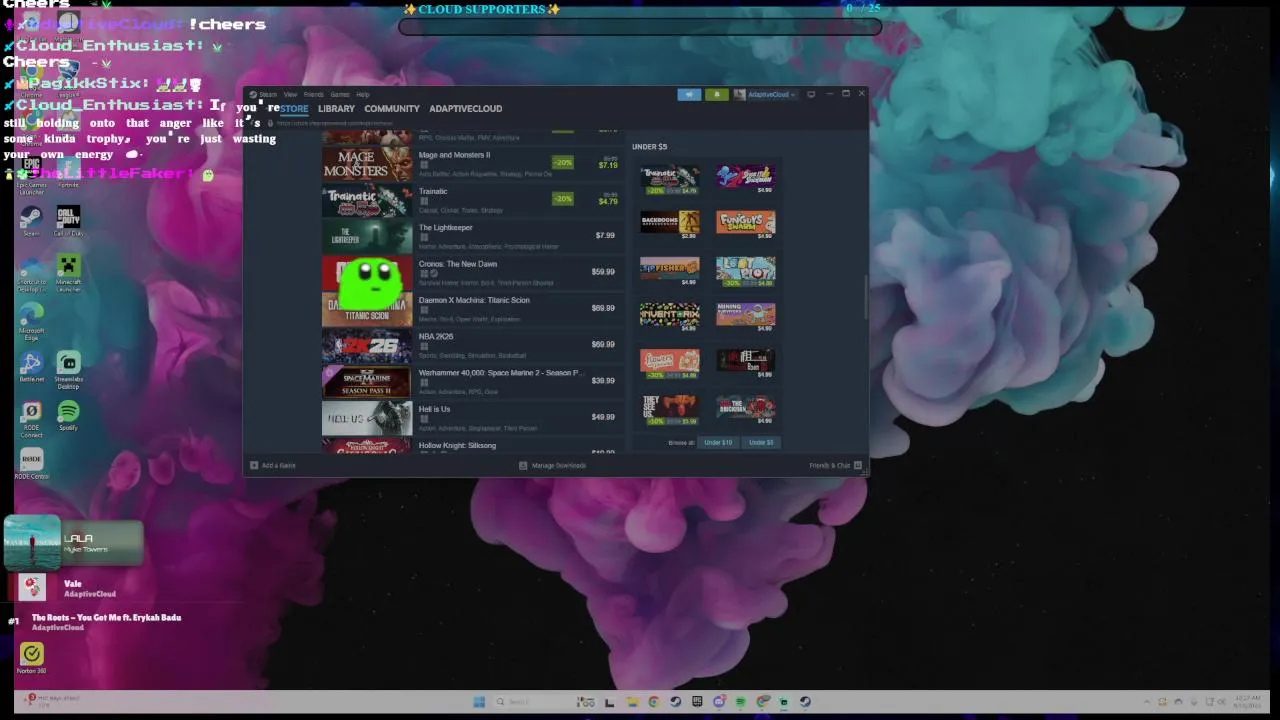
Task: Click the NBA 2K26 thumbnail image
Action: [366, 345]
